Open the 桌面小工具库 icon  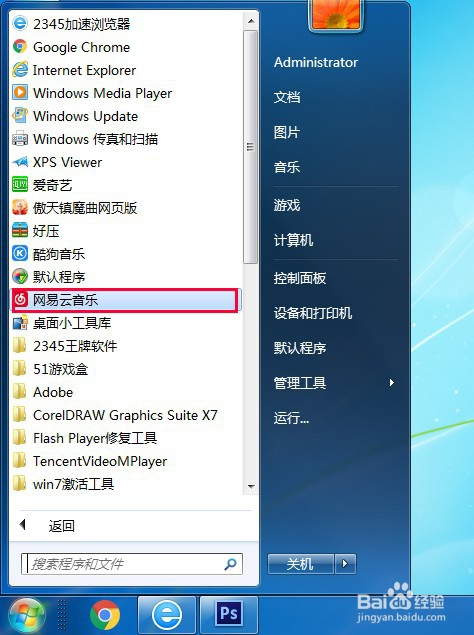(20, 323)
